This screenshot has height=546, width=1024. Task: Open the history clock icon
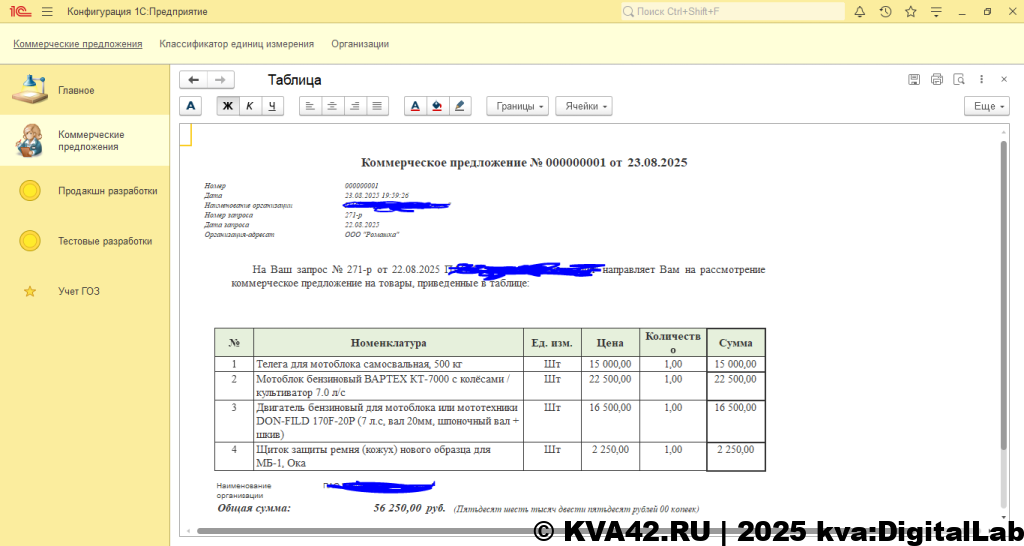885,12
